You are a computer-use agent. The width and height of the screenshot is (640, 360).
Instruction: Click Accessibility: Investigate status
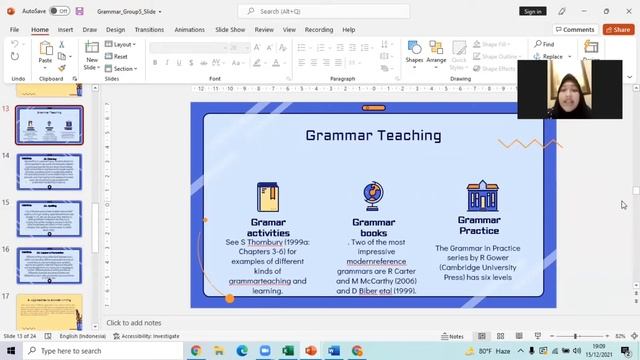[x=146, y=336]
